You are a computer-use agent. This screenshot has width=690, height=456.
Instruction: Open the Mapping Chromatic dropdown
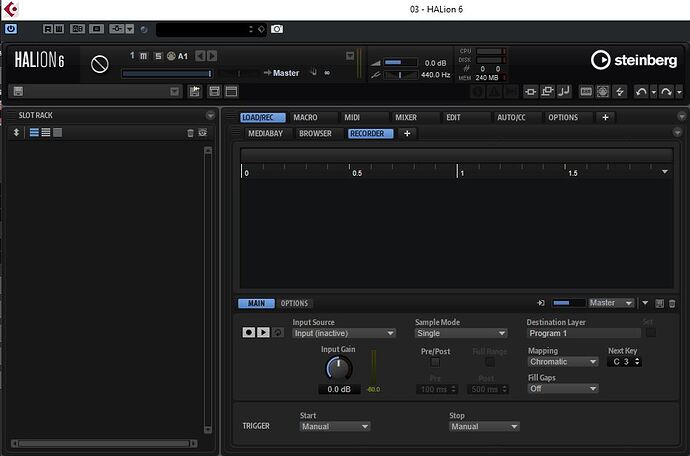pyautogui.click(x=563, y=362)
